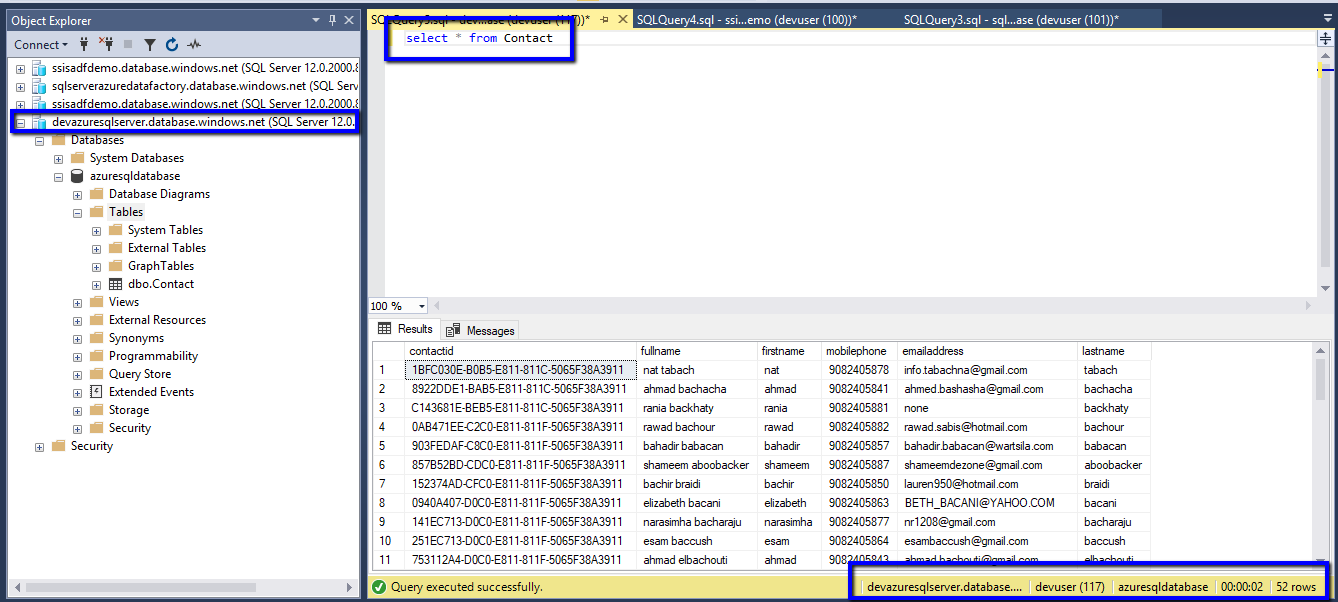Expand the System Databases folder
1338x602 pixels.
(59, 158)
